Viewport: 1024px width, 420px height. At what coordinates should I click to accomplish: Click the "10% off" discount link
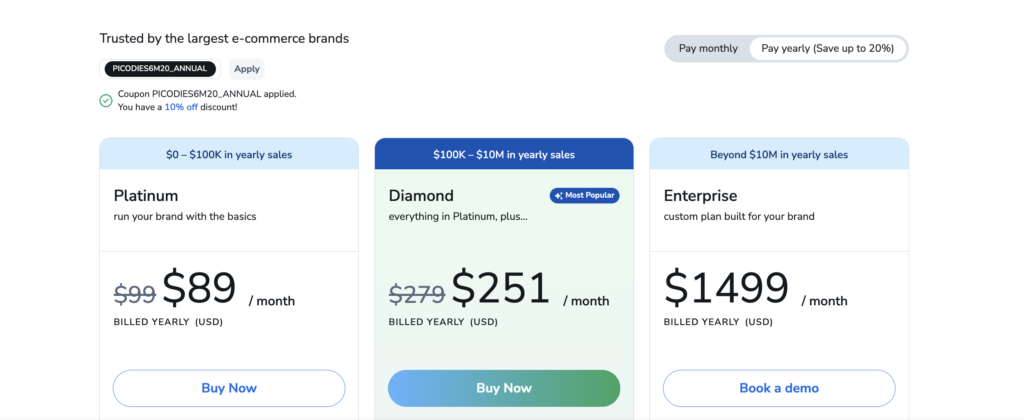[181, 107]
